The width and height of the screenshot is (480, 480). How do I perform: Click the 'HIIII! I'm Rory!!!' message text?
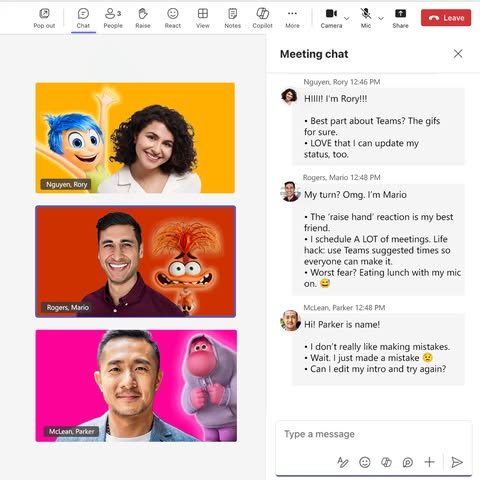335,99
